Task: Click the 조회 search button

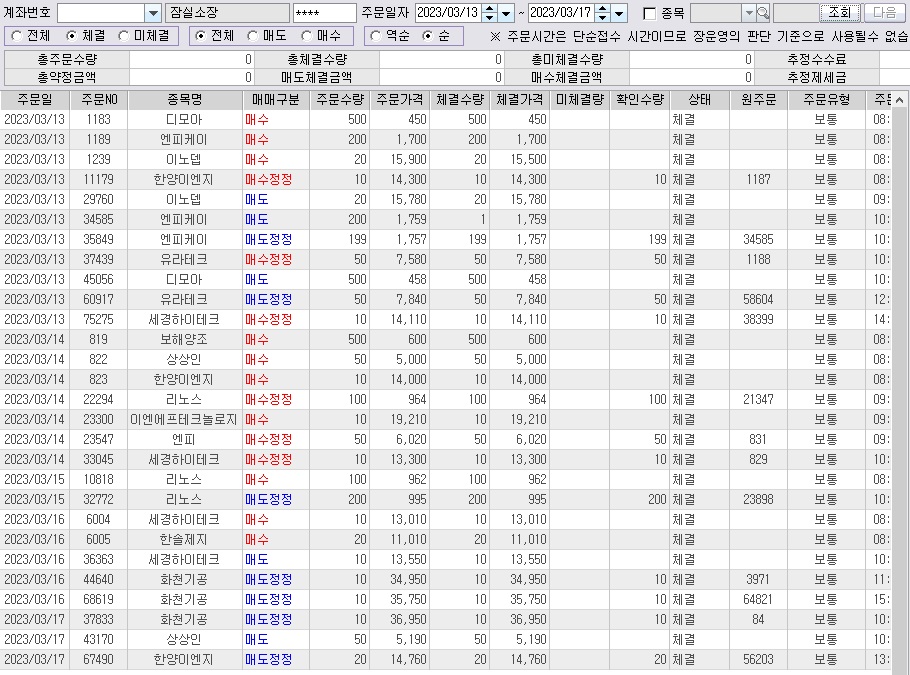Action: (x=838, y=13)
